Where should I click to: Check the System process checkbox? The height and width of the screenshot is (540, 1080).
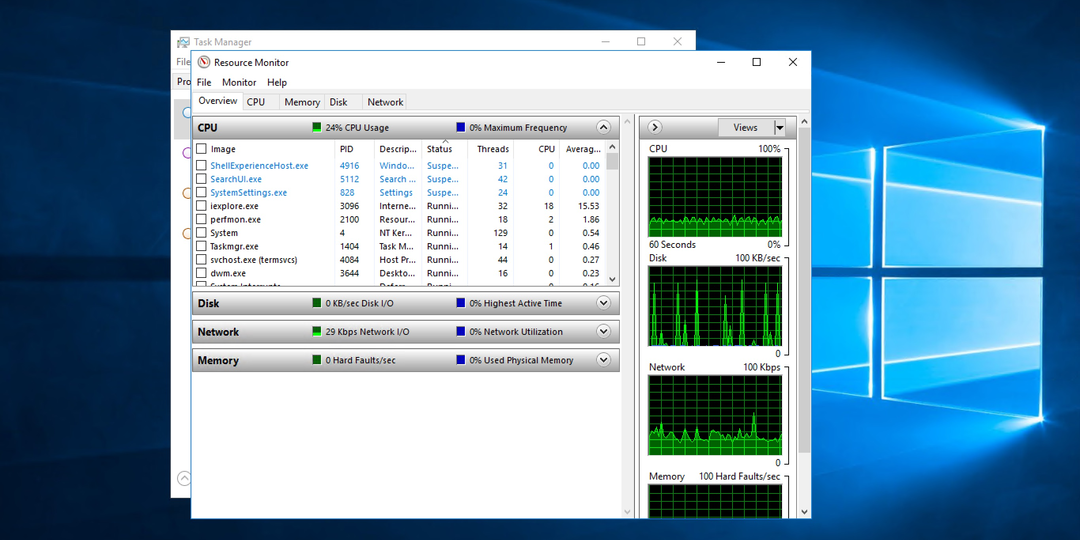(x=201, y=233)
